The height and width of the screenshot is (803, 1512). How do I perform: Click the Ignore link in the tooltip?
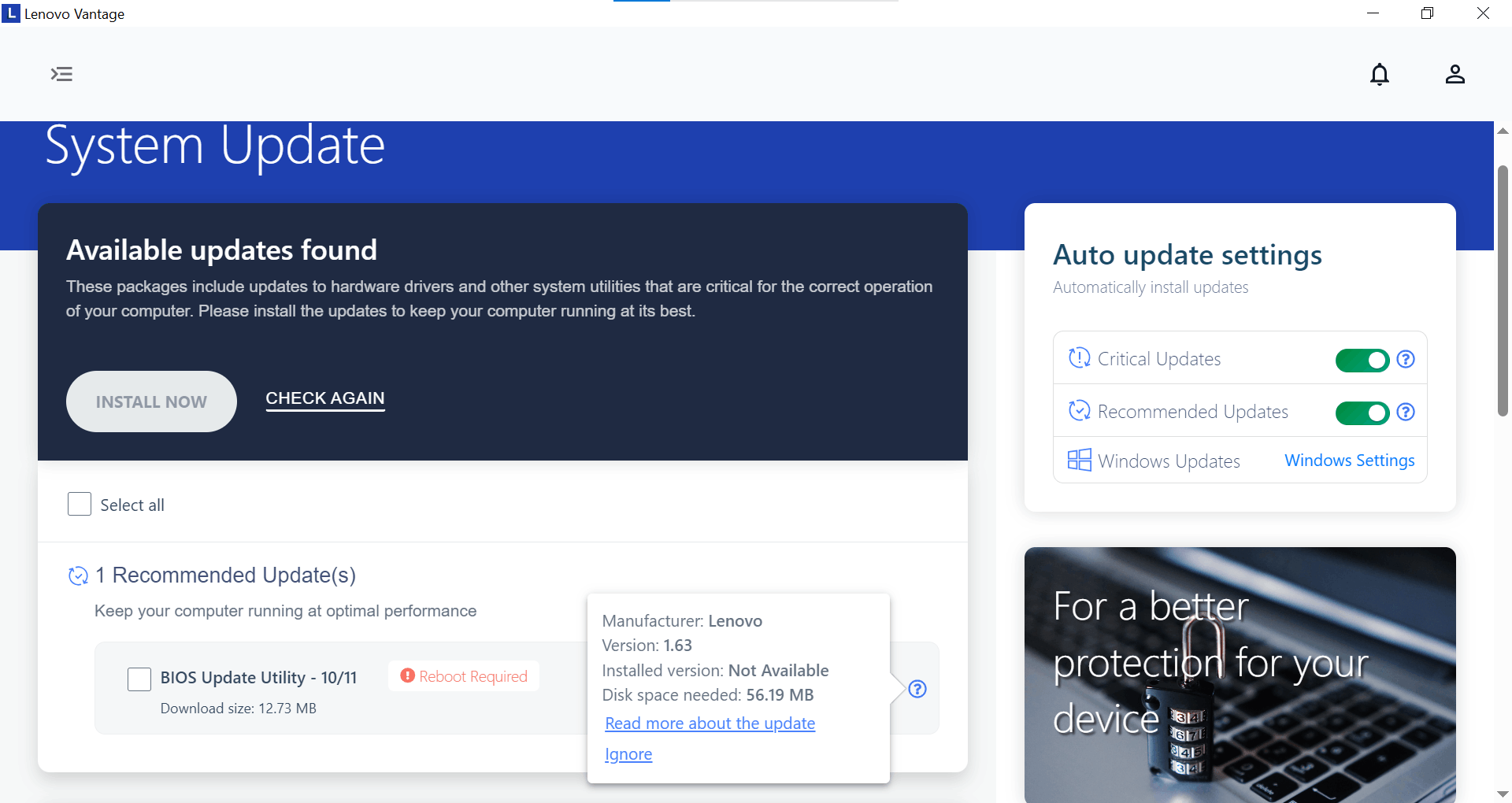(x=628, y=754)
